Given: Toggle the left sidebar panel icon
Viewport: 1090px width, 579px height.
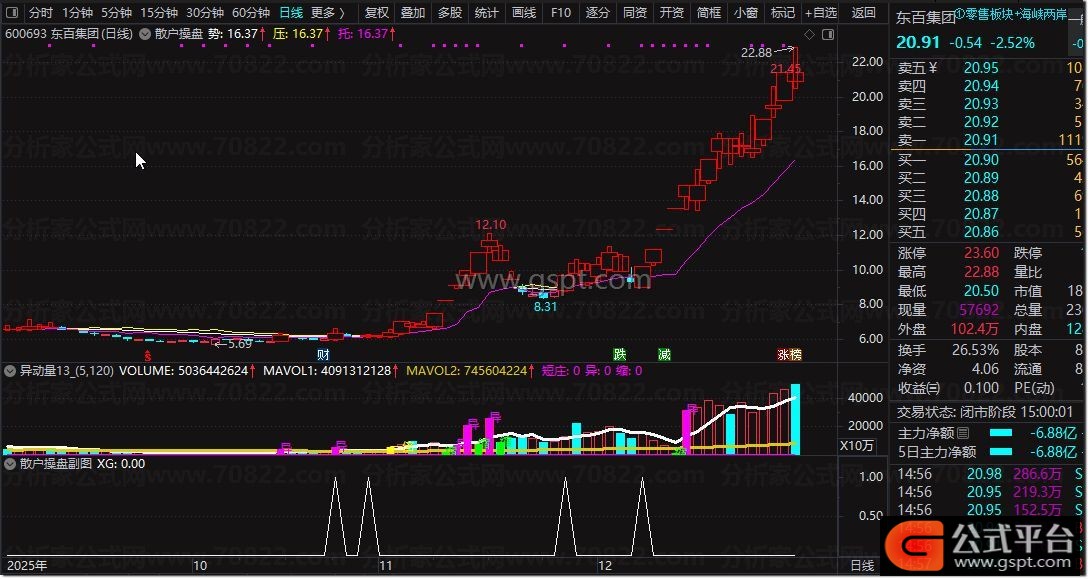Looking at the screenshot, I should [x=12, y=13].
